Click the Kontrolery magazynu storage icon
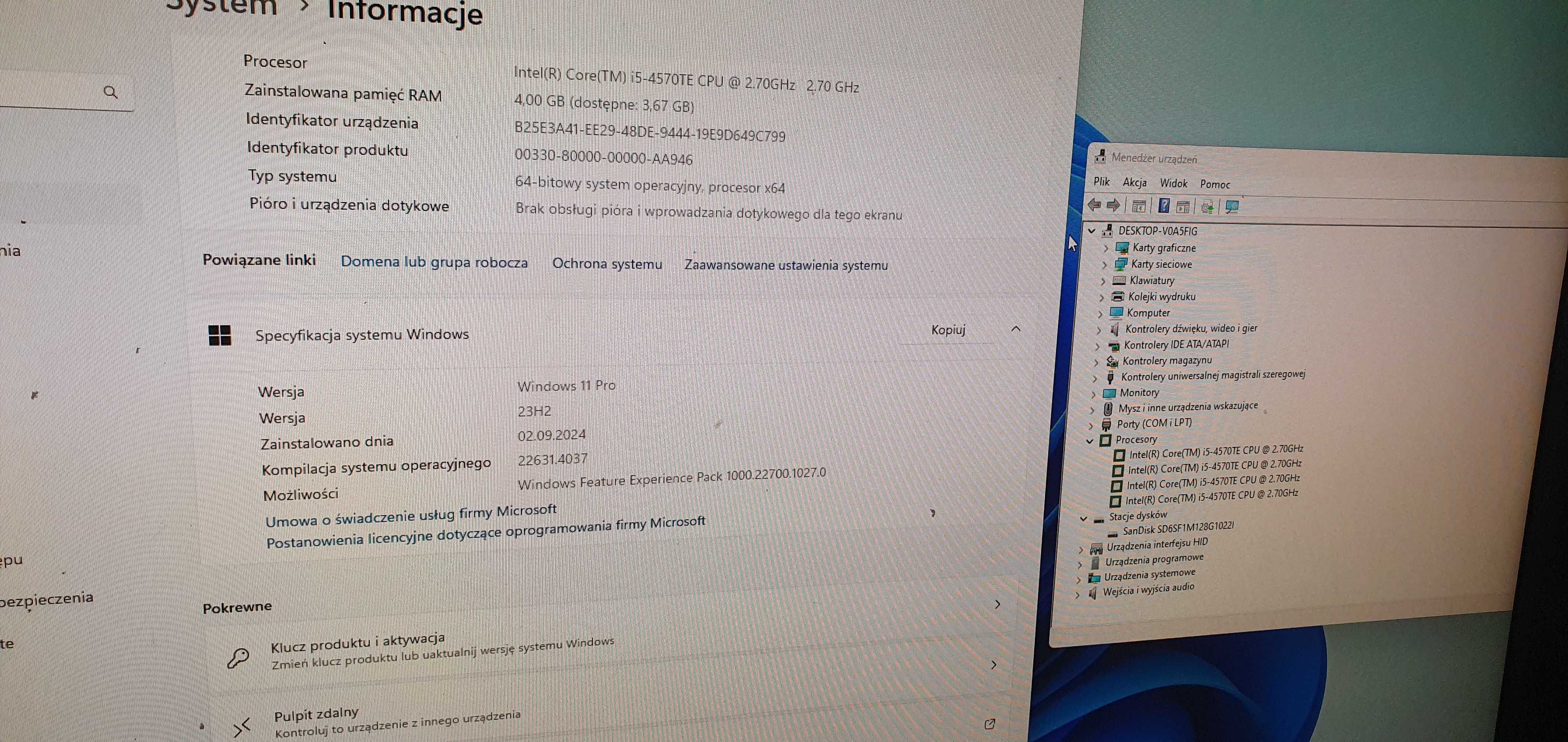This screenshot has width=1568, height=742. [1112, 361]
